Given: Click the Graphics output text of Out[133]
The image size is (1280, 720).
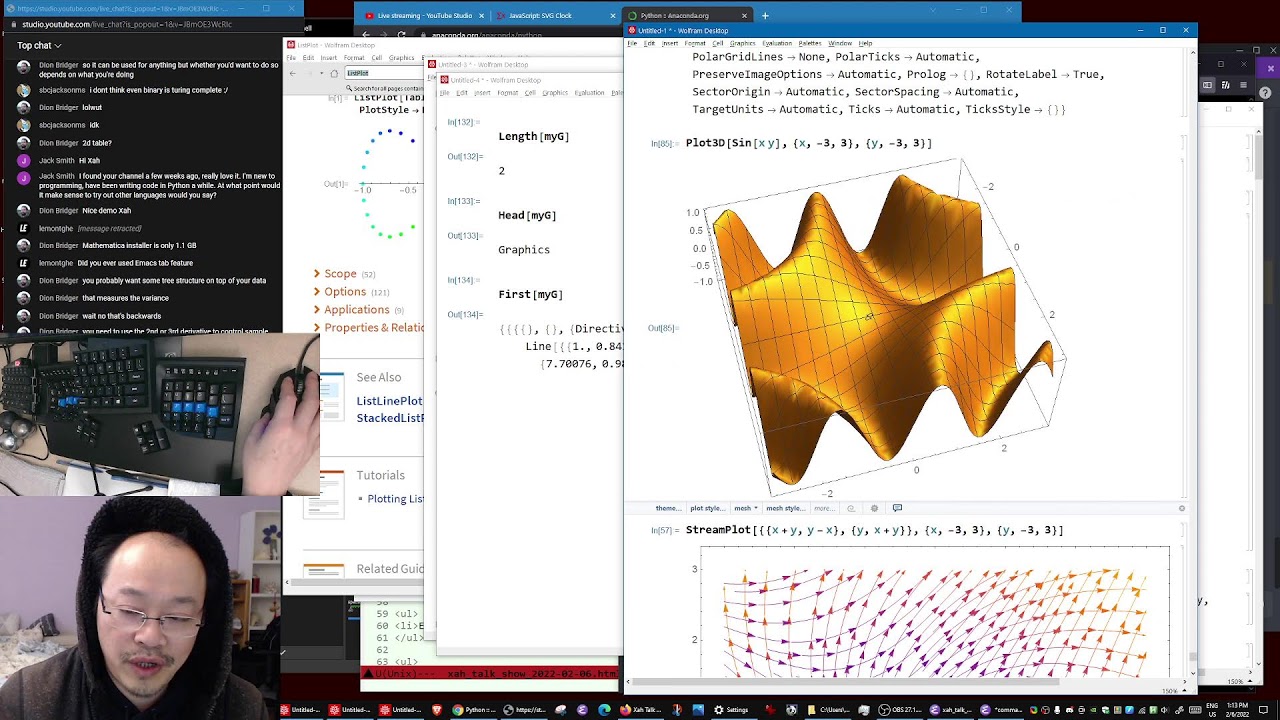Looking at the screenshot, I should pos(524,250).
